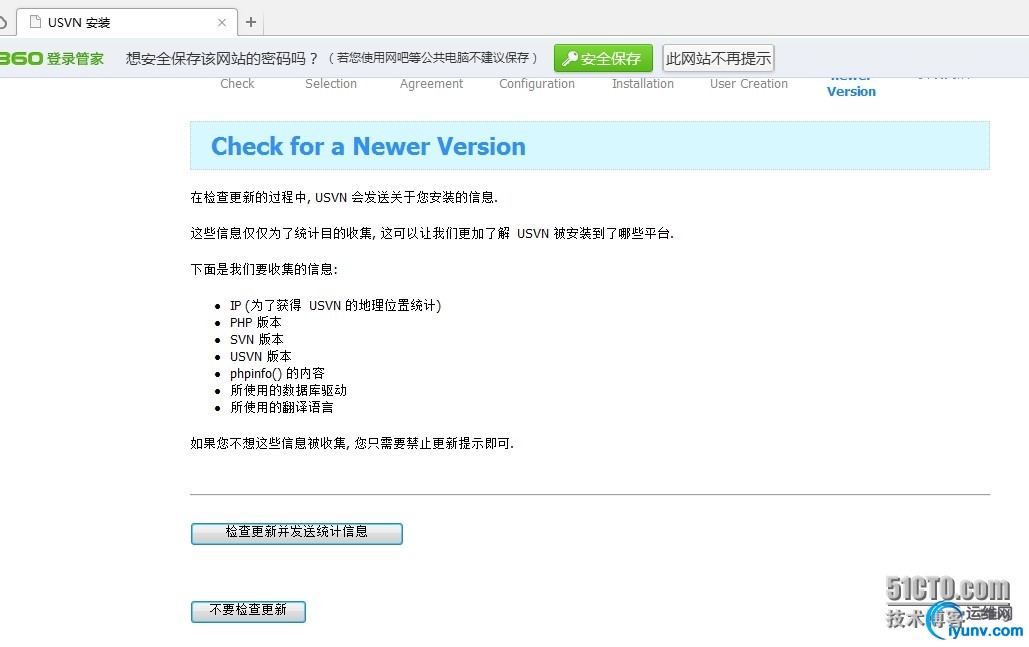Click the 'PHP 版本' list item
The height and width of the screenshot is (647, 1029).
tap(255, 322)
